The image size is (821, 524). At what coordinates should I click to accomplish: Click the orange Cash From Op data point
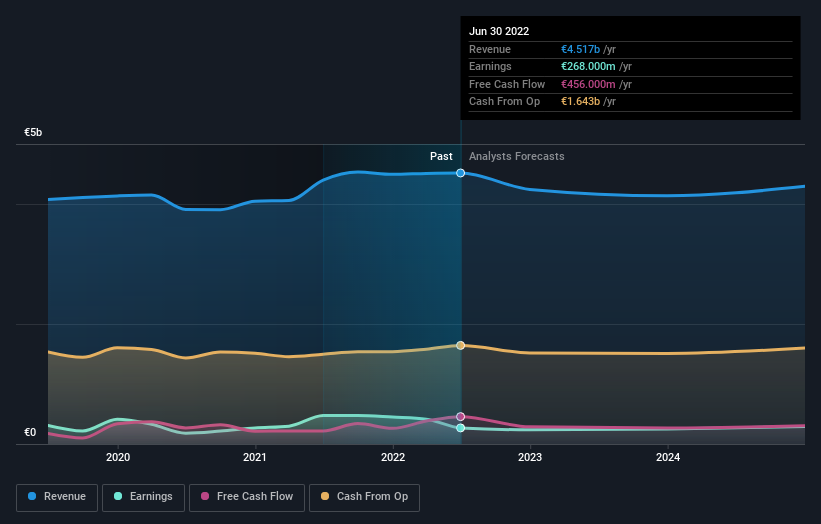click(460, 345)
